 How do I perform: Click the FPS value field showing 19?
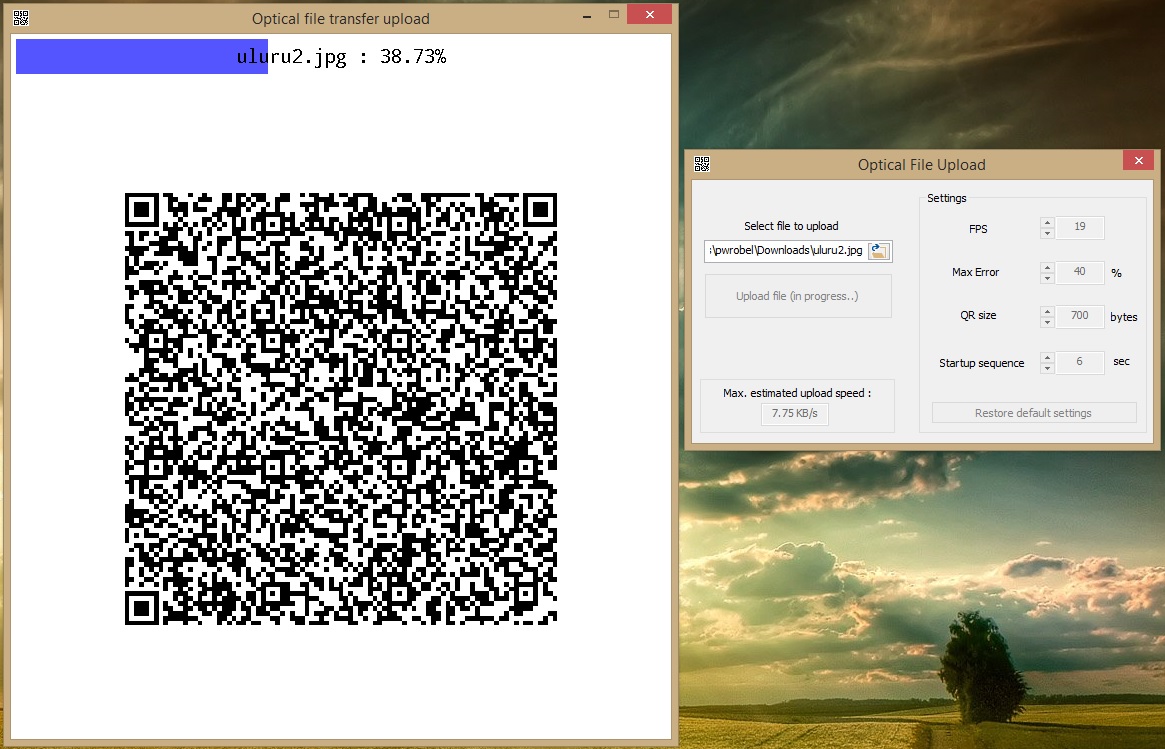pyautogui.click(x=1080, y=227)
